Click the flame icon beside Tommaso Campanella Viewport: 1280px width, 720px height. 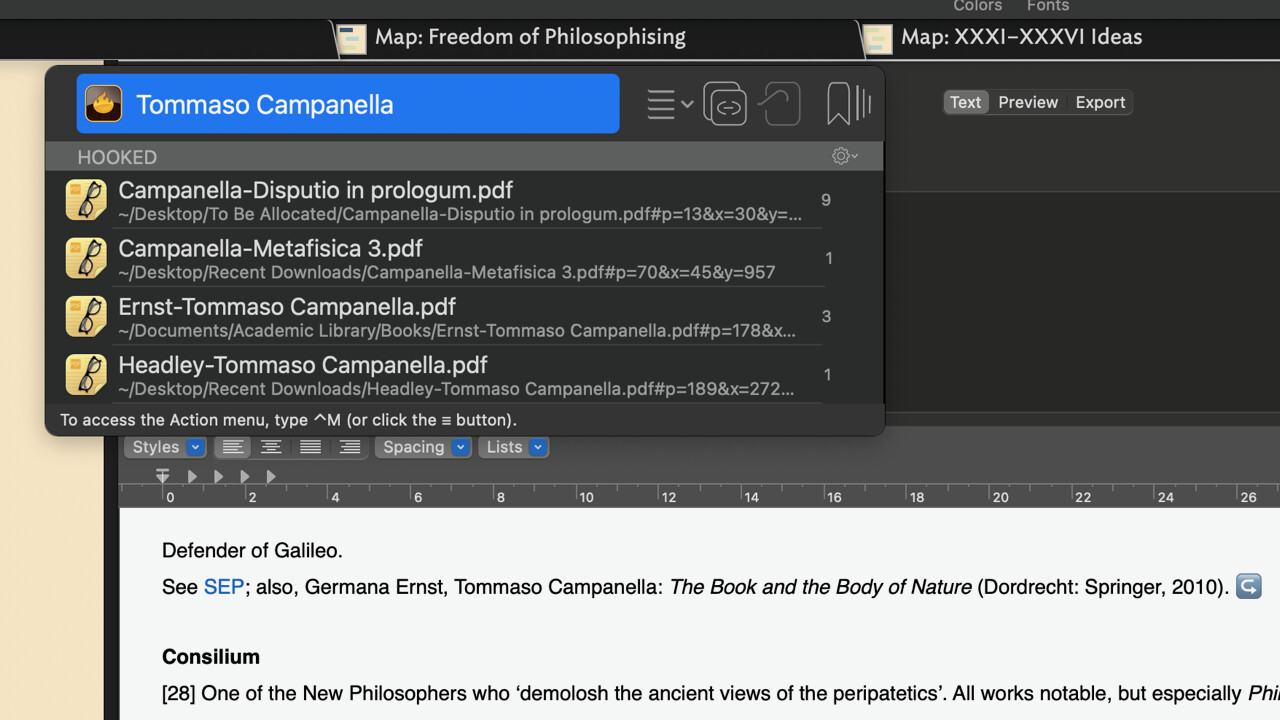pos(104,104)
